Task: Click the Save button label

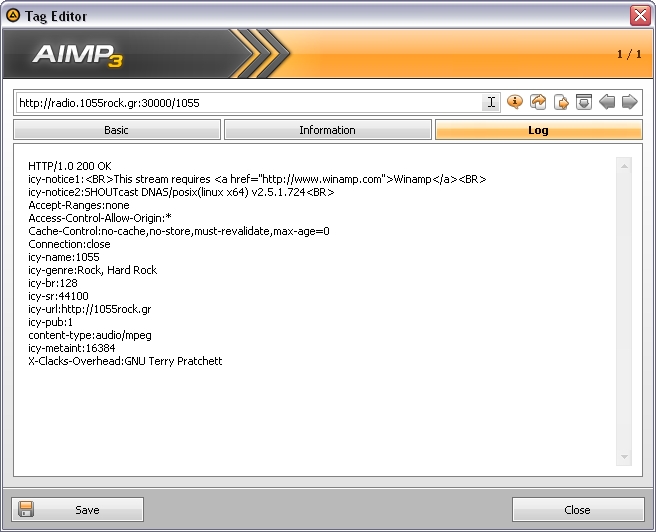Action: (x=87, y=510)
